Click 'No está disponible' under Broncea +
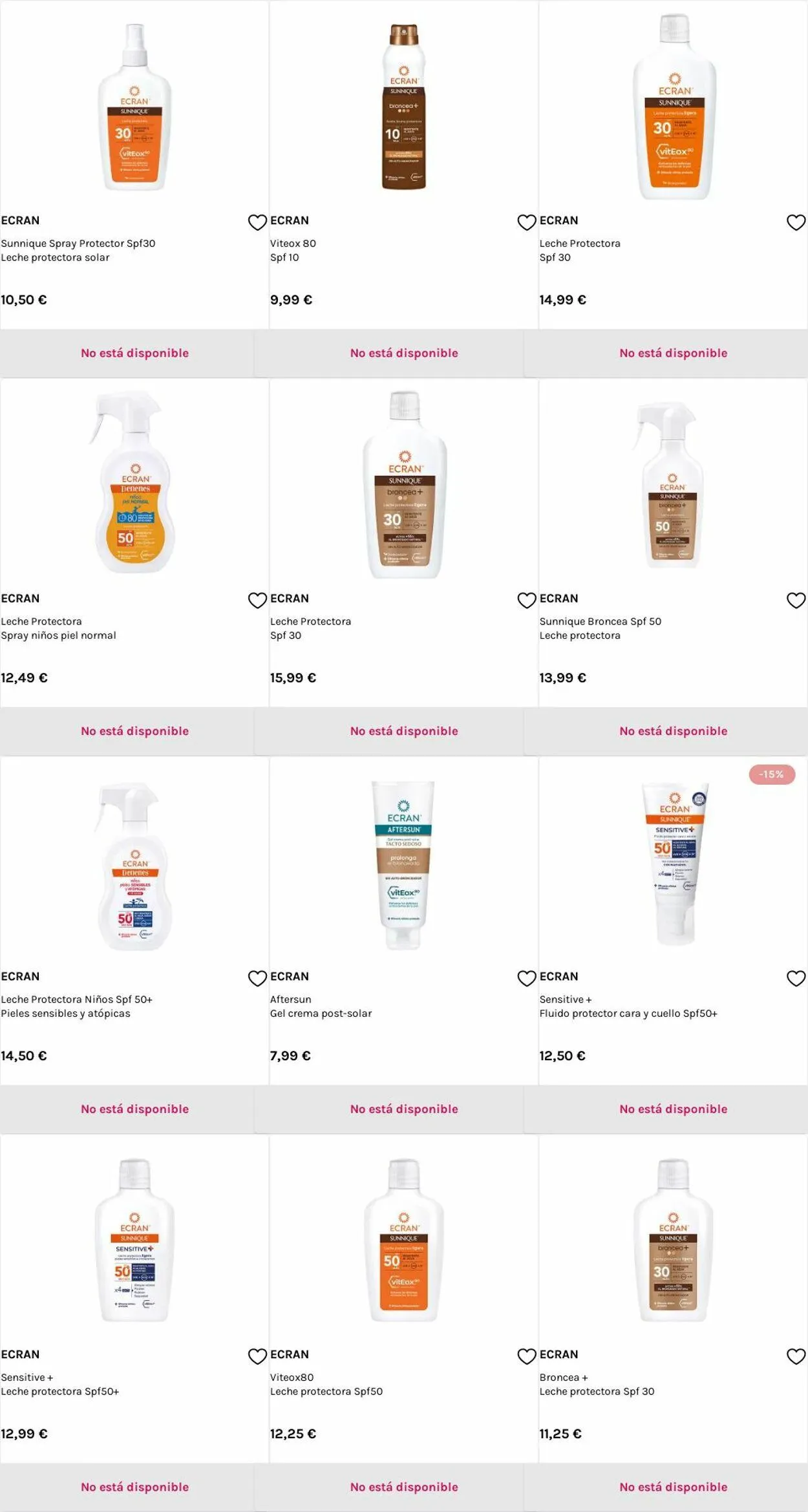The height and width of the screenshot is (1512, 808). click(x=673, y=1487)
